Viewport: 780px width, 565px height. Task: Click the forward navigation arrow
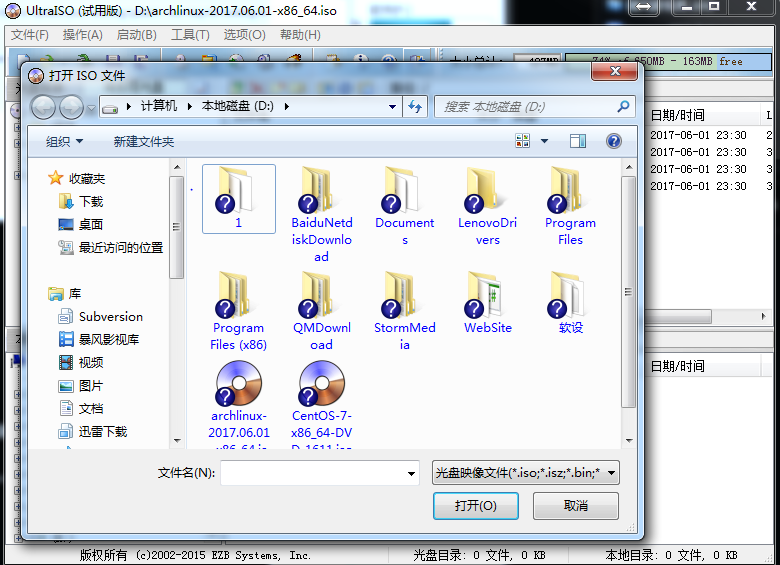pos(71,107)
